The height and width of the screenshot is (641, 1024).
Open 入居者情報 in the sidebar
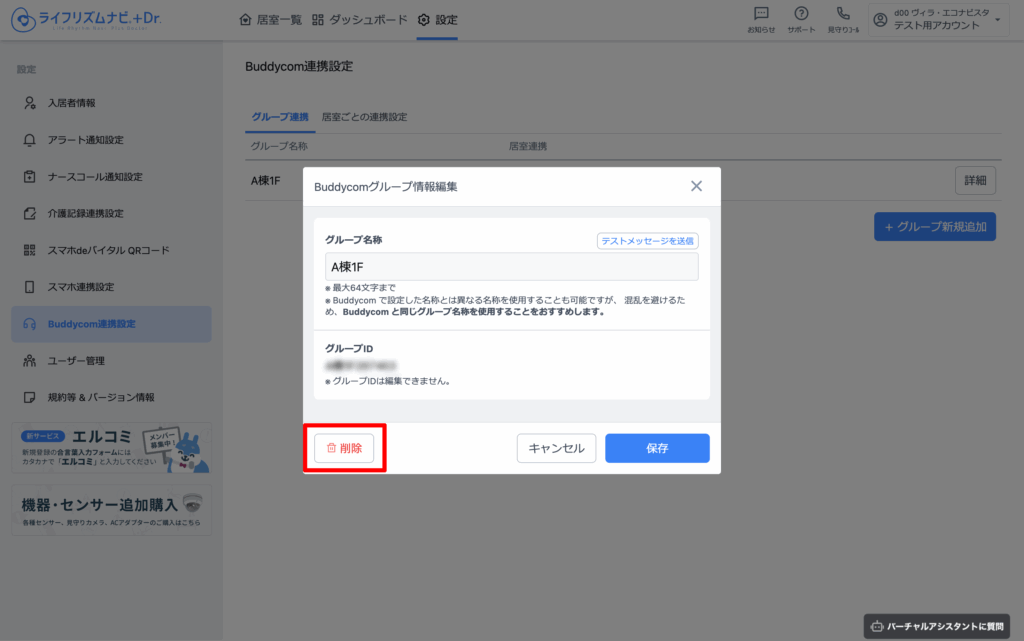tap(111, 103)
